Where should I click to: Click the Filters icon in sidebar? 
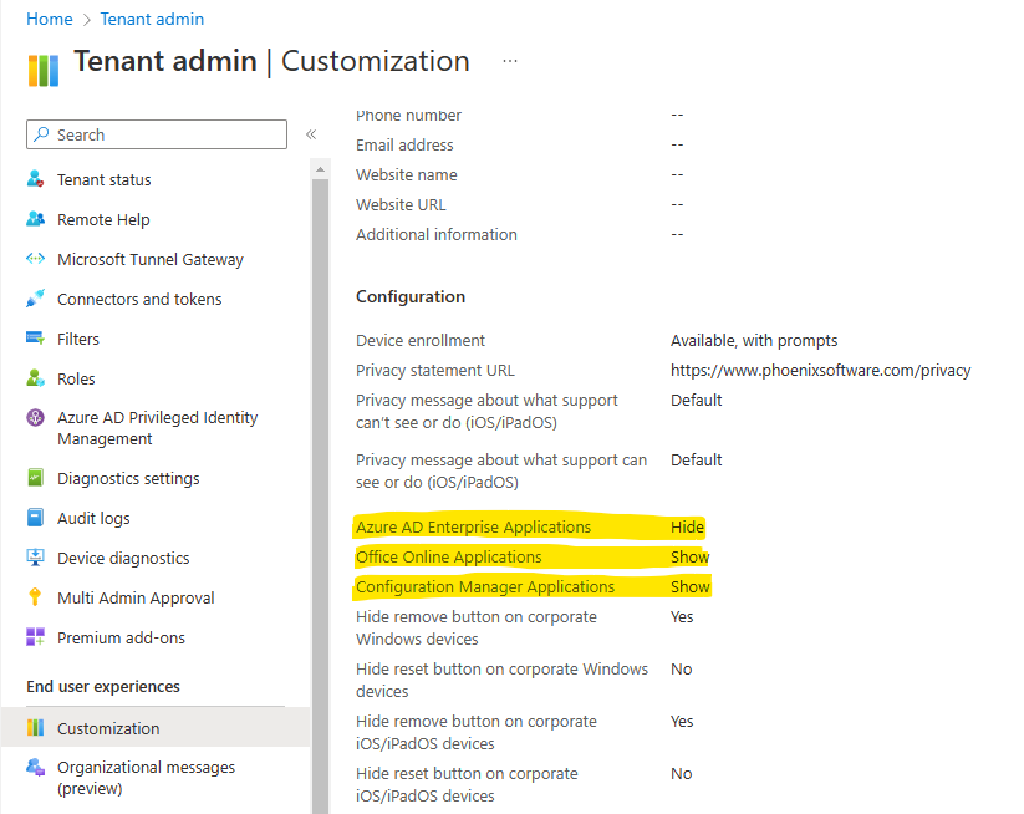[35, 338]
